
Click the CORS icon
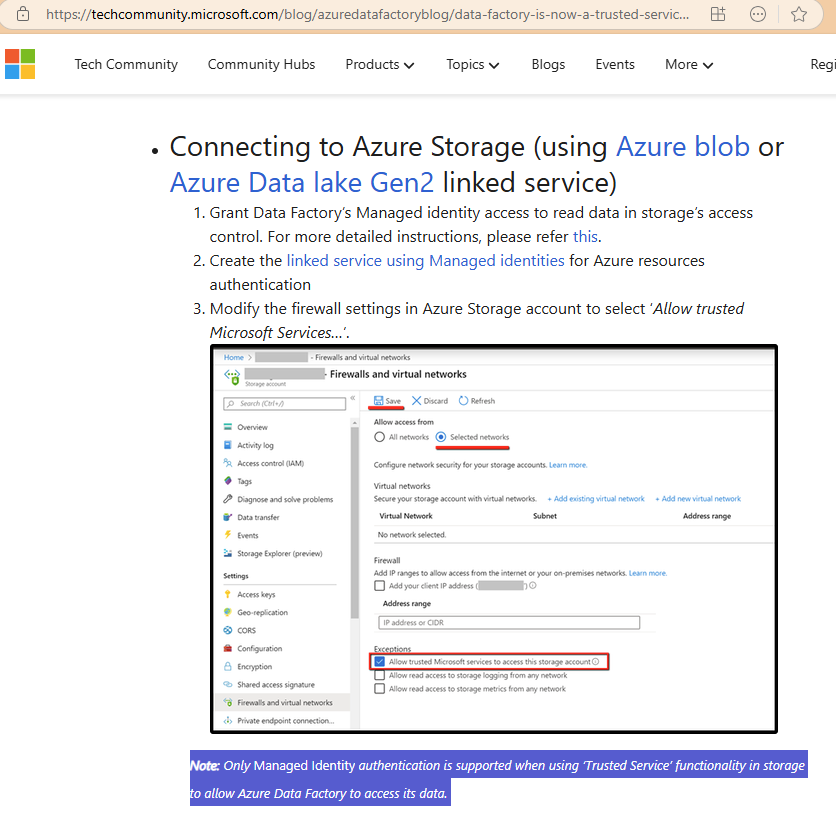228,630
